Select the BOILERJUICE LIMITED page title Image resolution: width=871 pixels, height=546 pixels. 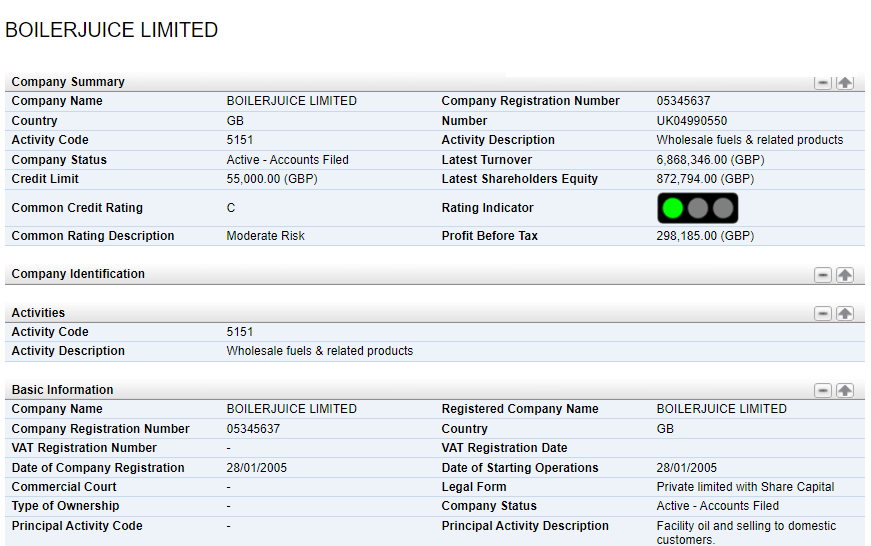coord(112,30)
